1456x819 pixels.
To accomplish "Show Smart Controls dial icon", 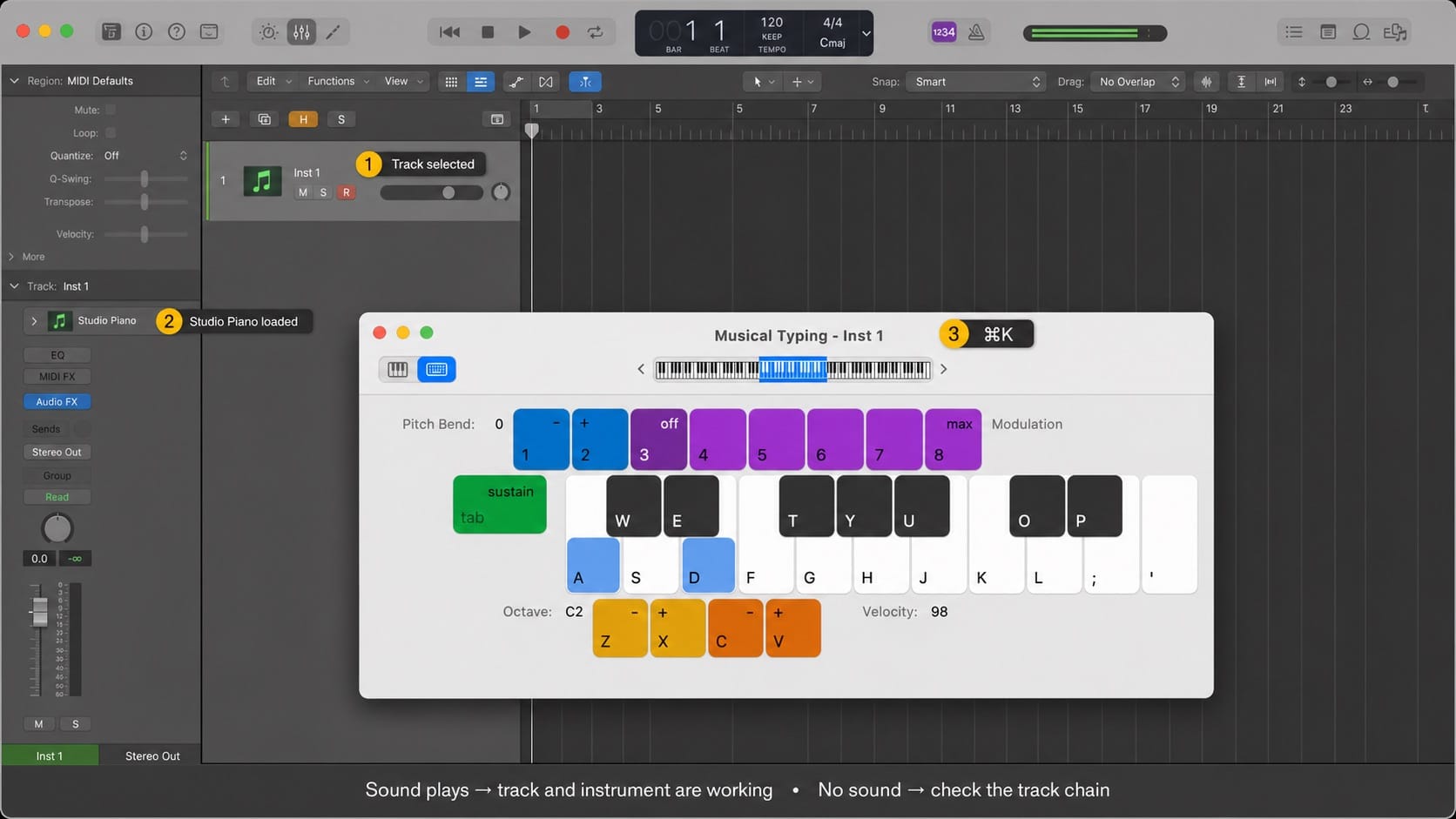I will tap(268, 32).
